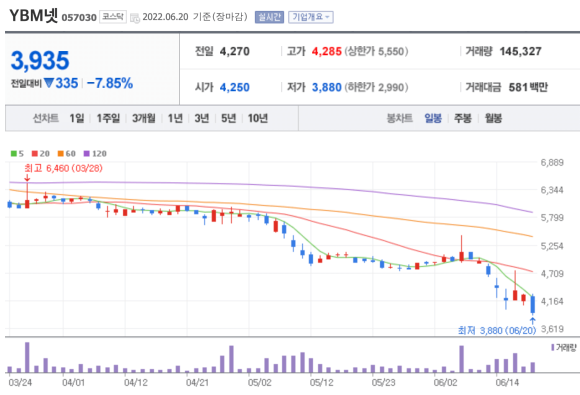The image size is (580, 395).
Task: Select the 1일 line chart range
Action: pos(77,118)
